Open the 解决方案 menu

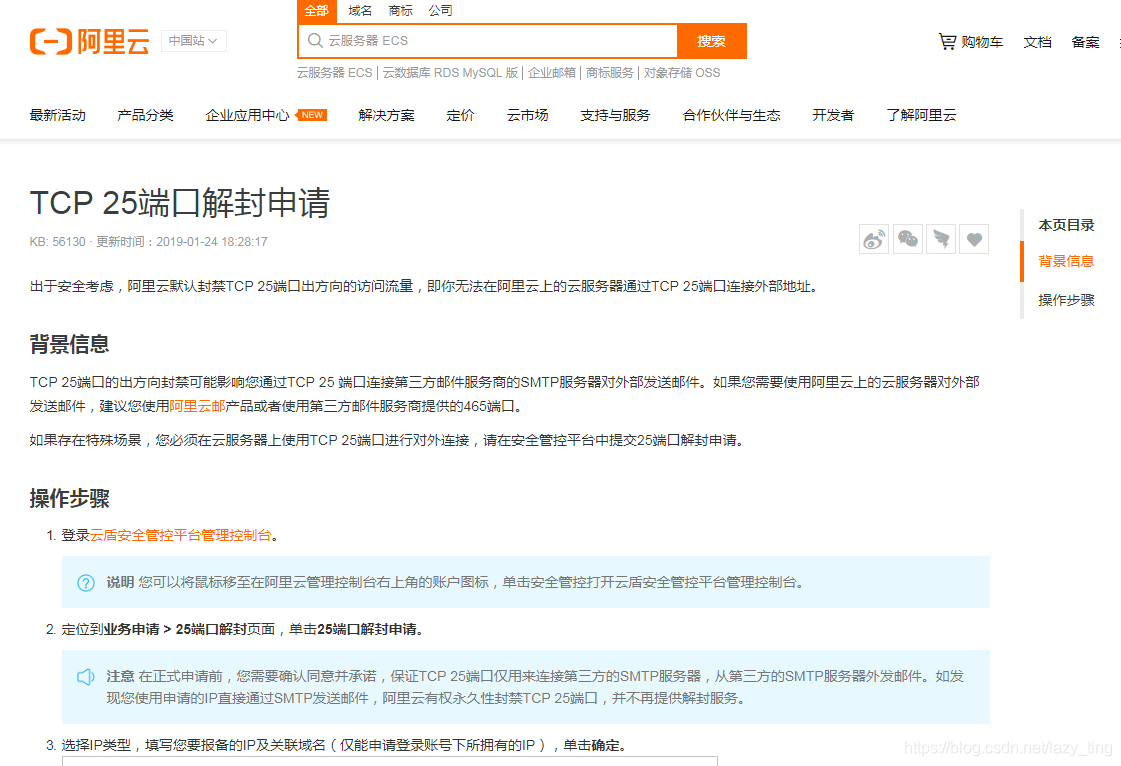pos(387,115)
